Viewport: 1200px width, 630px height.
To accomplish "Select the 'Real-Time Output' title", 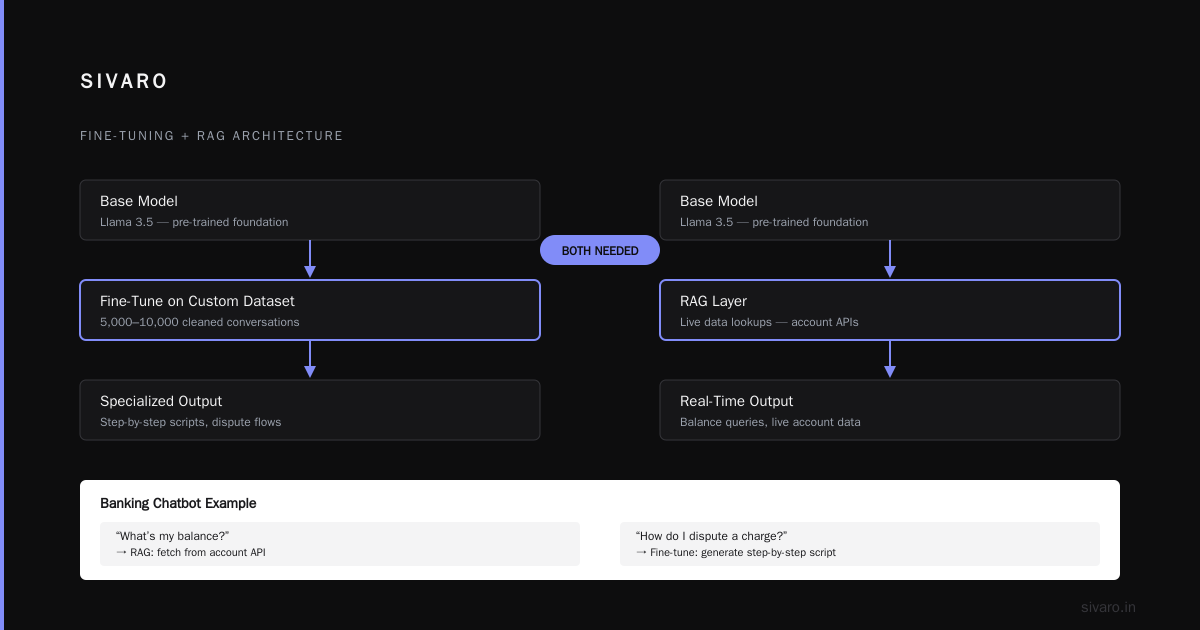I will pos(737,401).
